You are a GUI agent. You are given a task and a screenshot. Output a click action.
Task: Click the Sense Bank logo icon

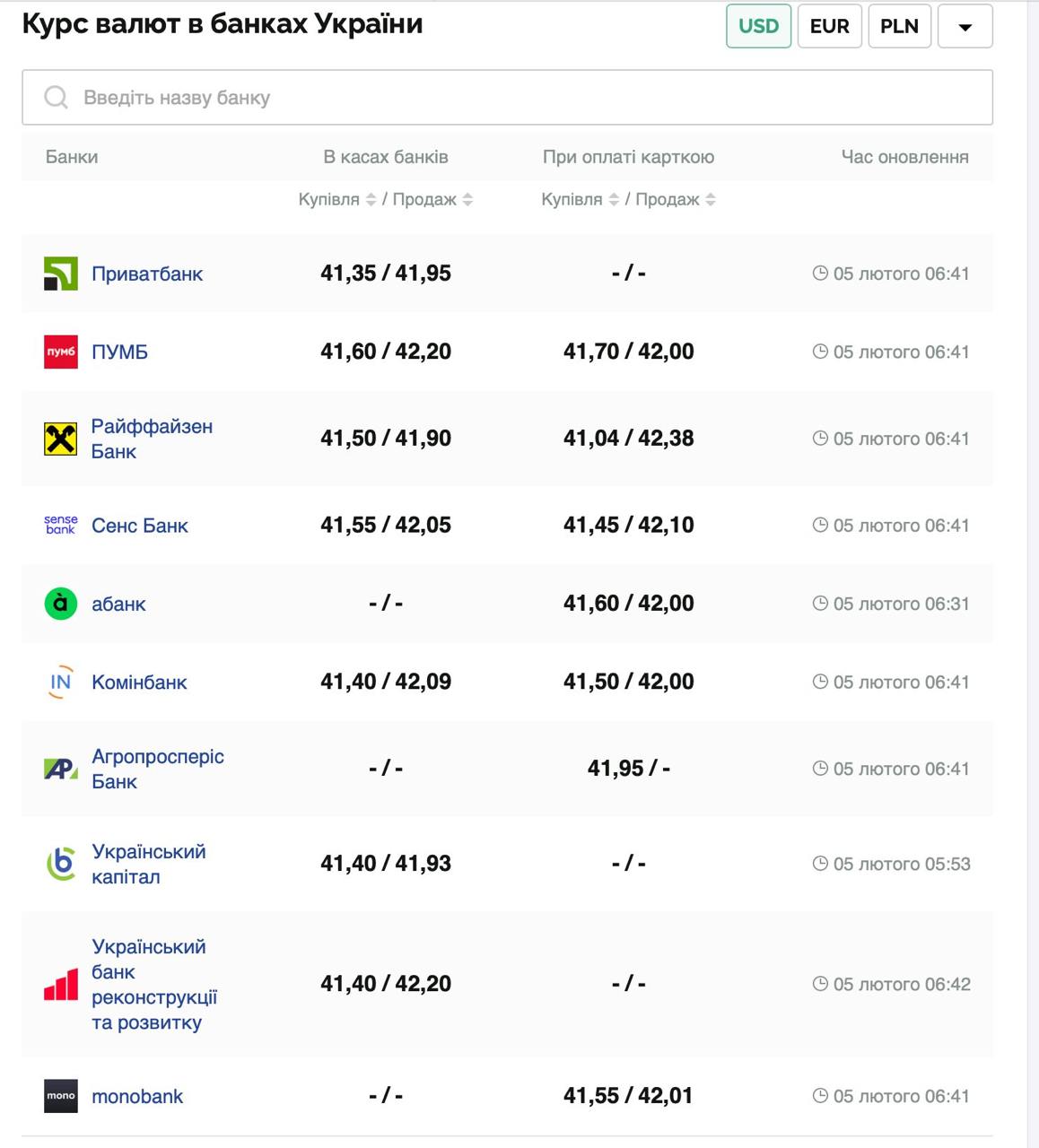coord(61,526)
